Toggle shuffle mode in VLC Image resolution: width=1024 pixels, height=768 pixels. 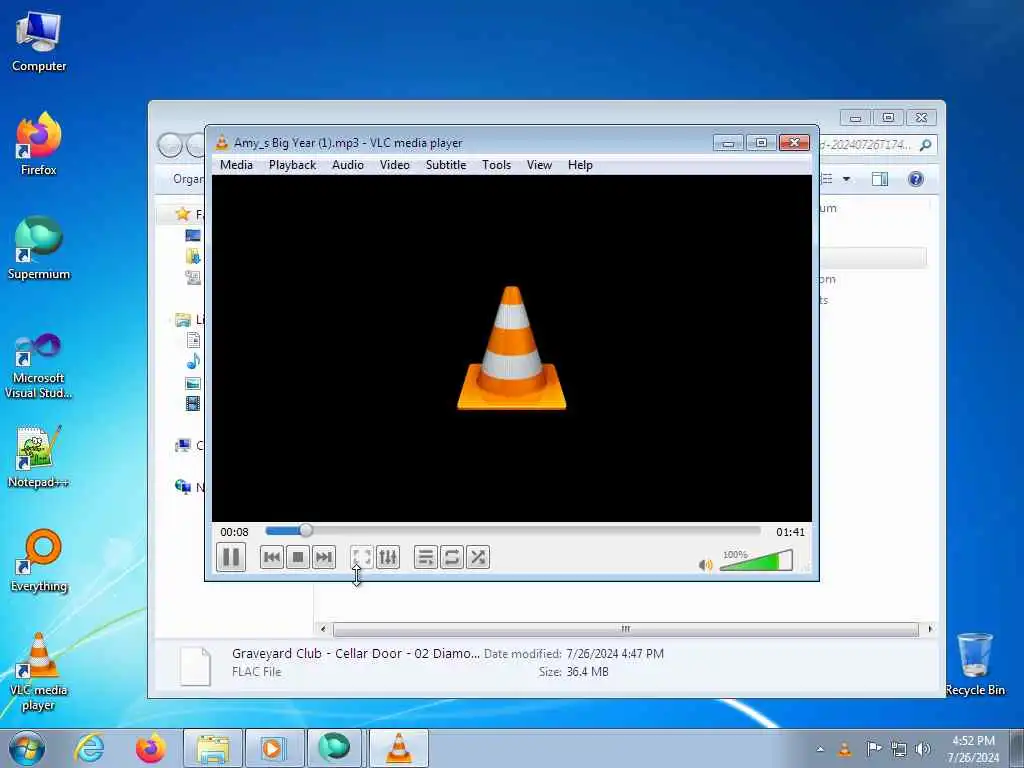[477, 557]
